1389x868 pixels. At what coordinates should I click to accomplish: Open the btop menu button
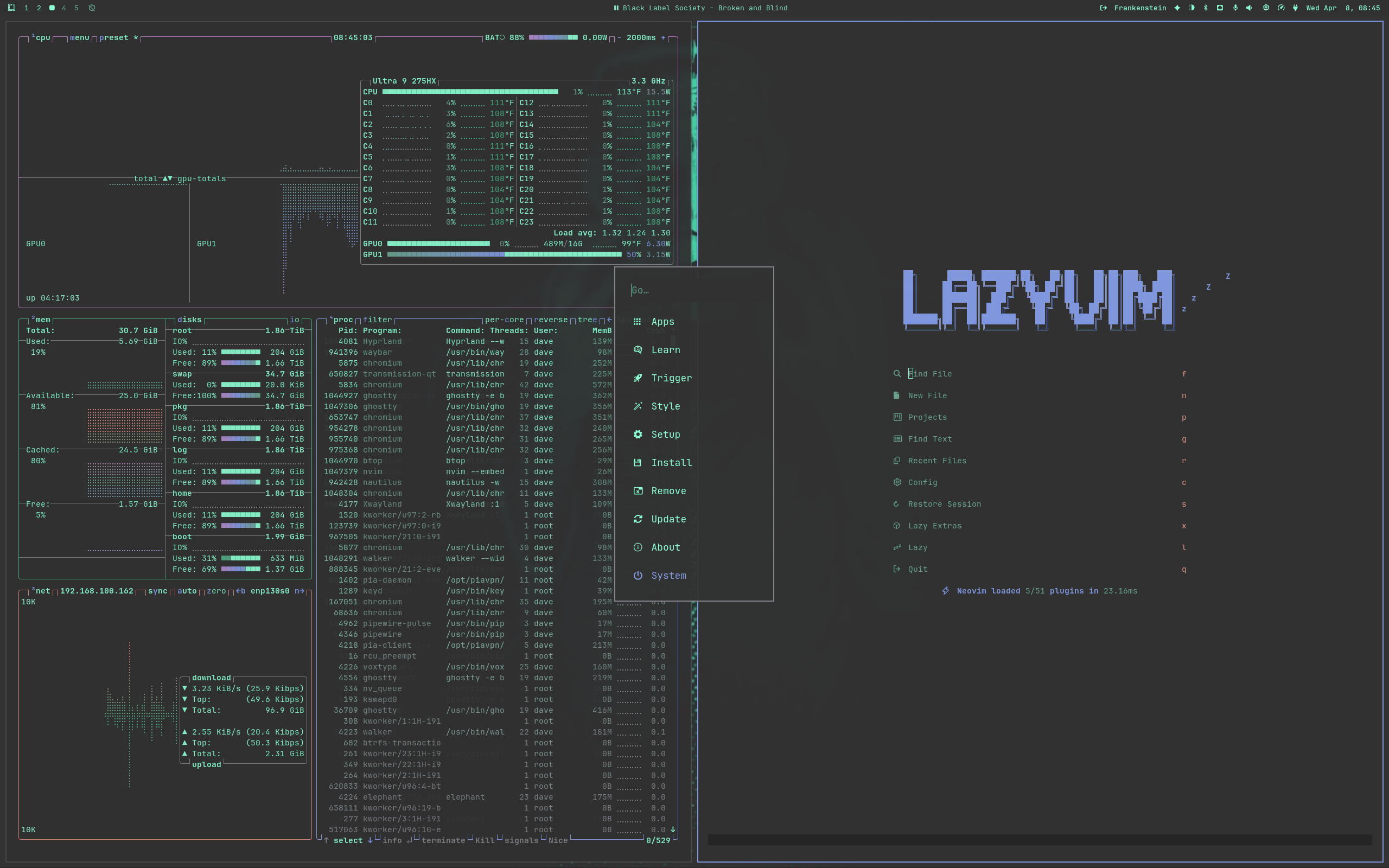[79, 38]
